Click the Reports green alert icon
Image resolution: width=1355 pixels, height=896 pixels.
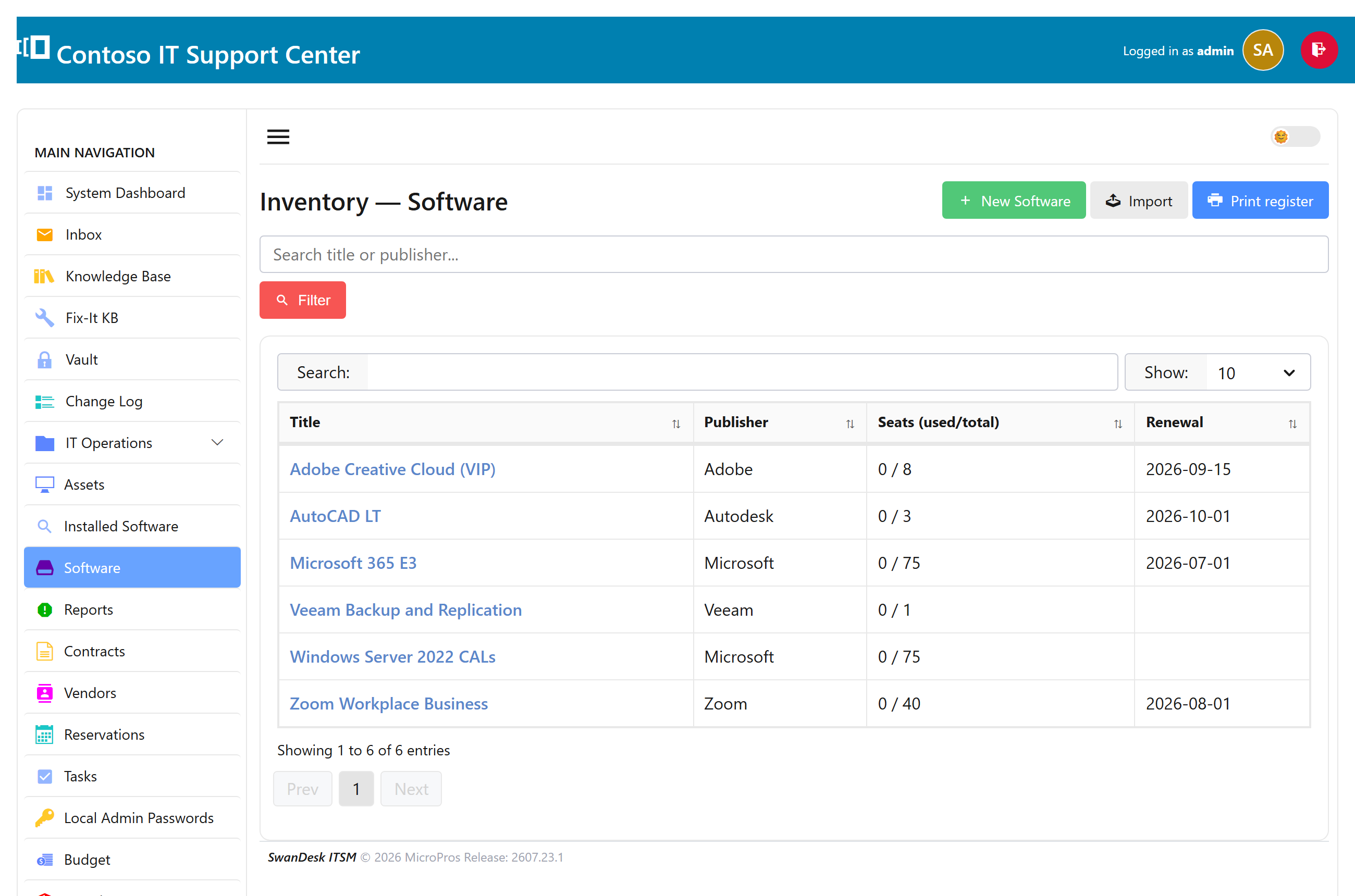(x=45, y=609)
